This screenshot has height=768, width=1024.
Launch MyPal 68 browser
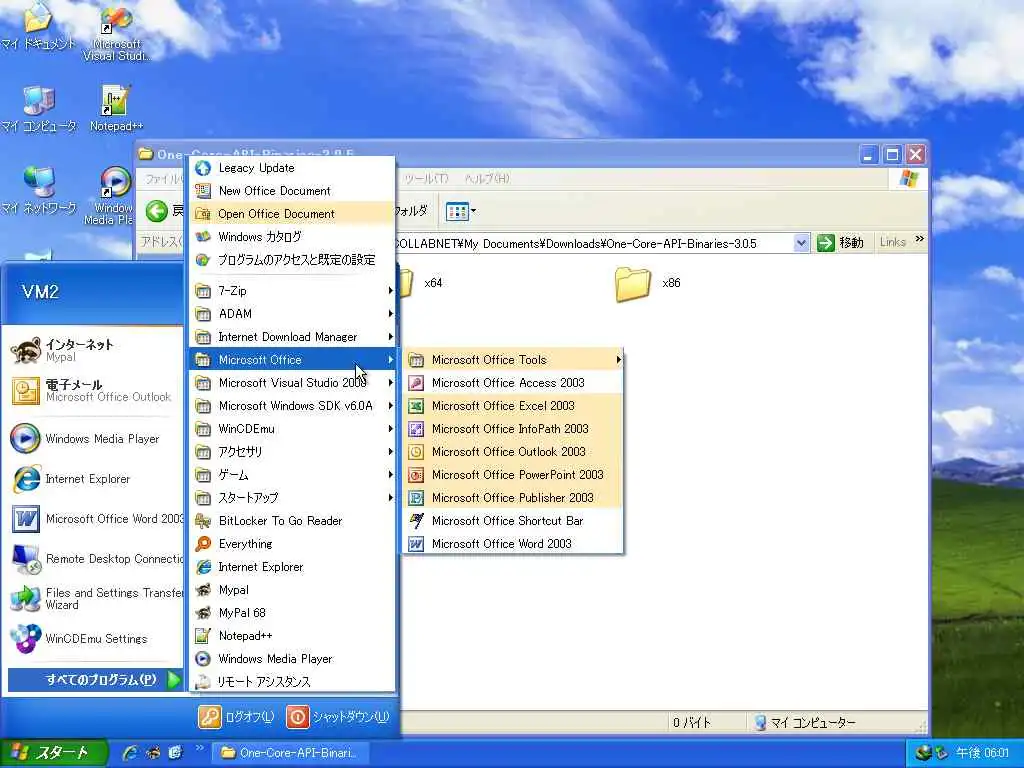[x=292, y=613]
